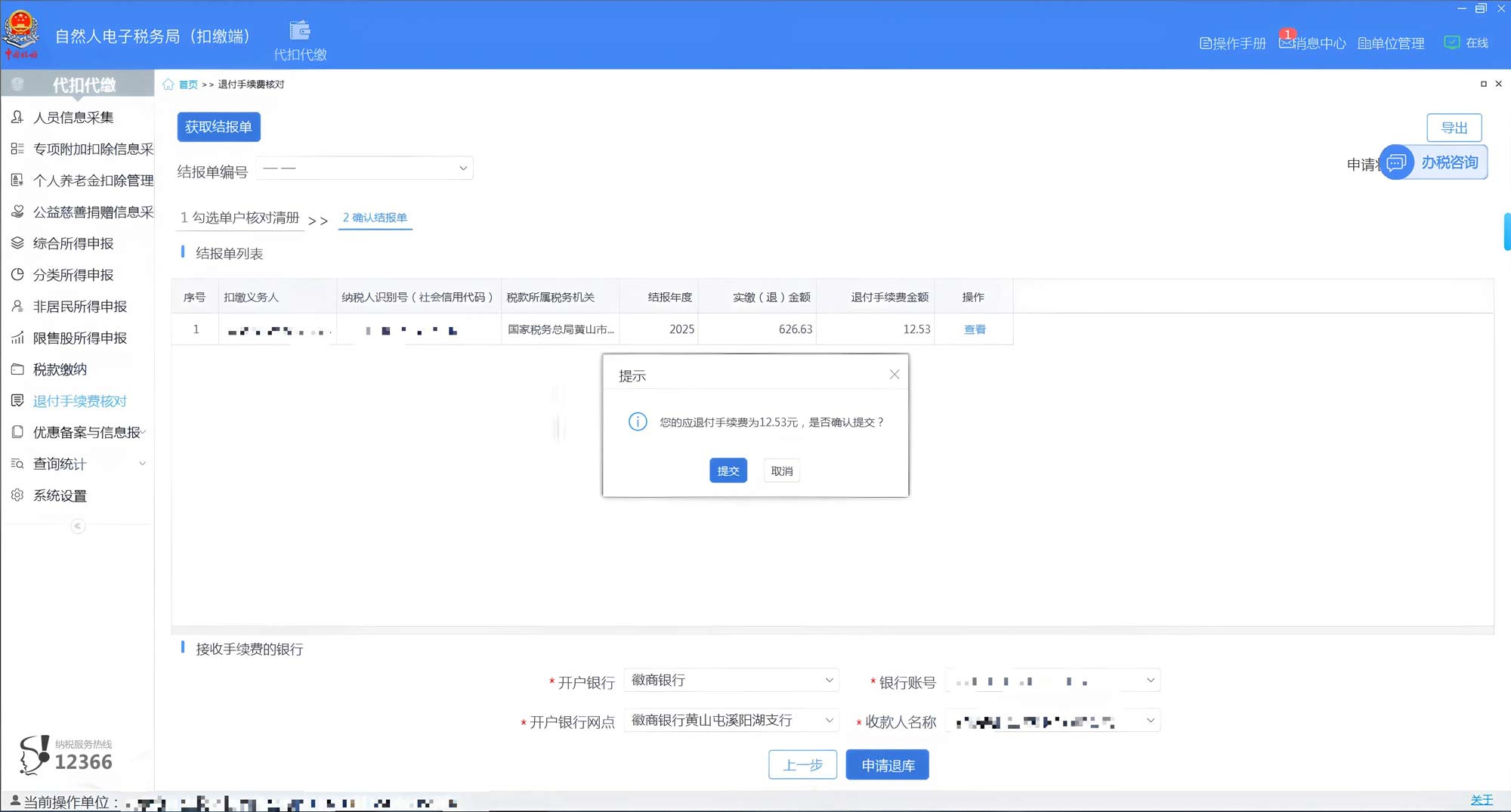Screen dimensions: 1511x812
Task: Expand the 开户银行网点 dropdown
Action: click(x=829, y=721)
